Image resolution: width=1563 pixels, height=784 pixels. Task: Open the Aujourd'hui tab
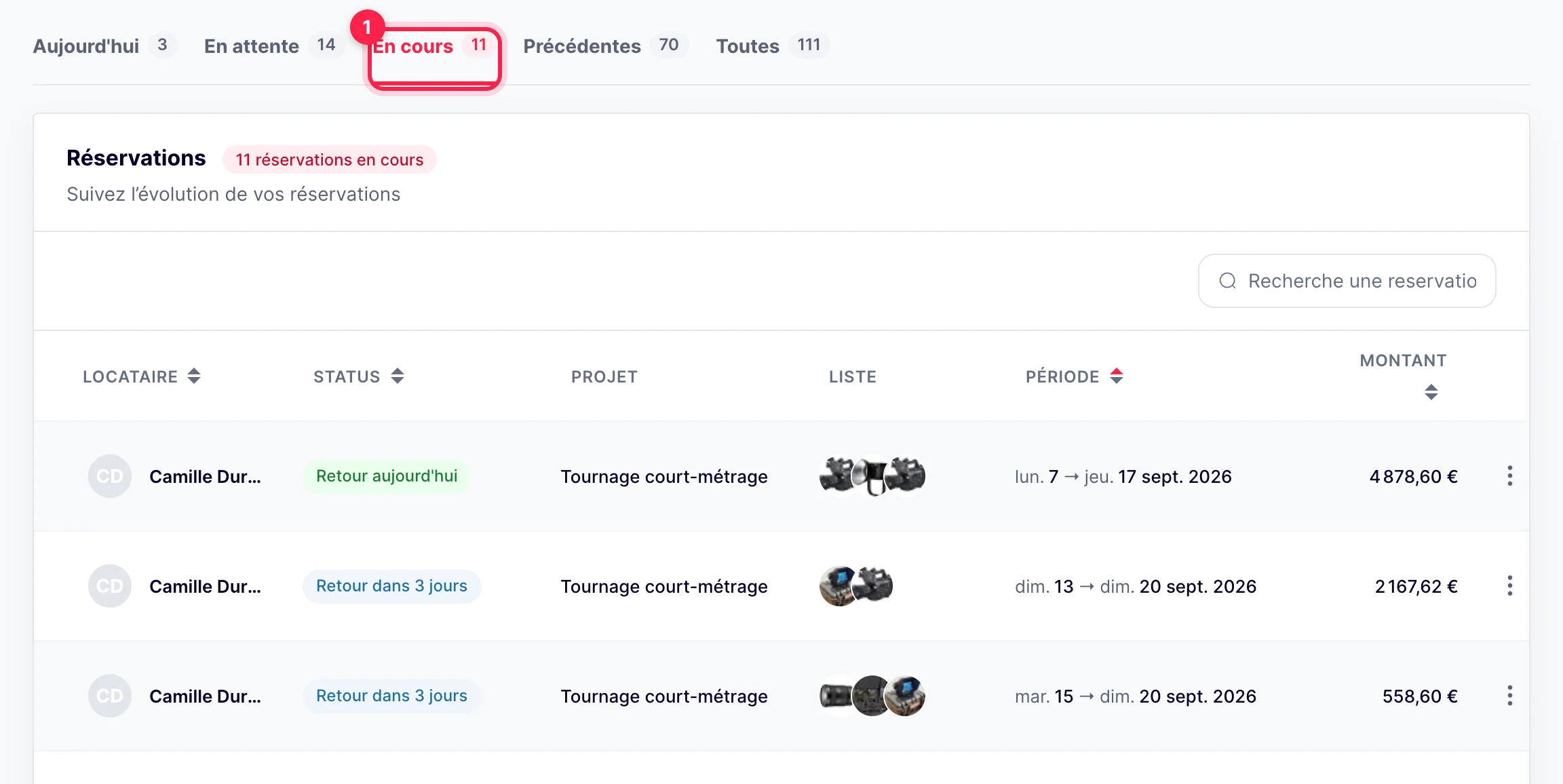[104, 46]
